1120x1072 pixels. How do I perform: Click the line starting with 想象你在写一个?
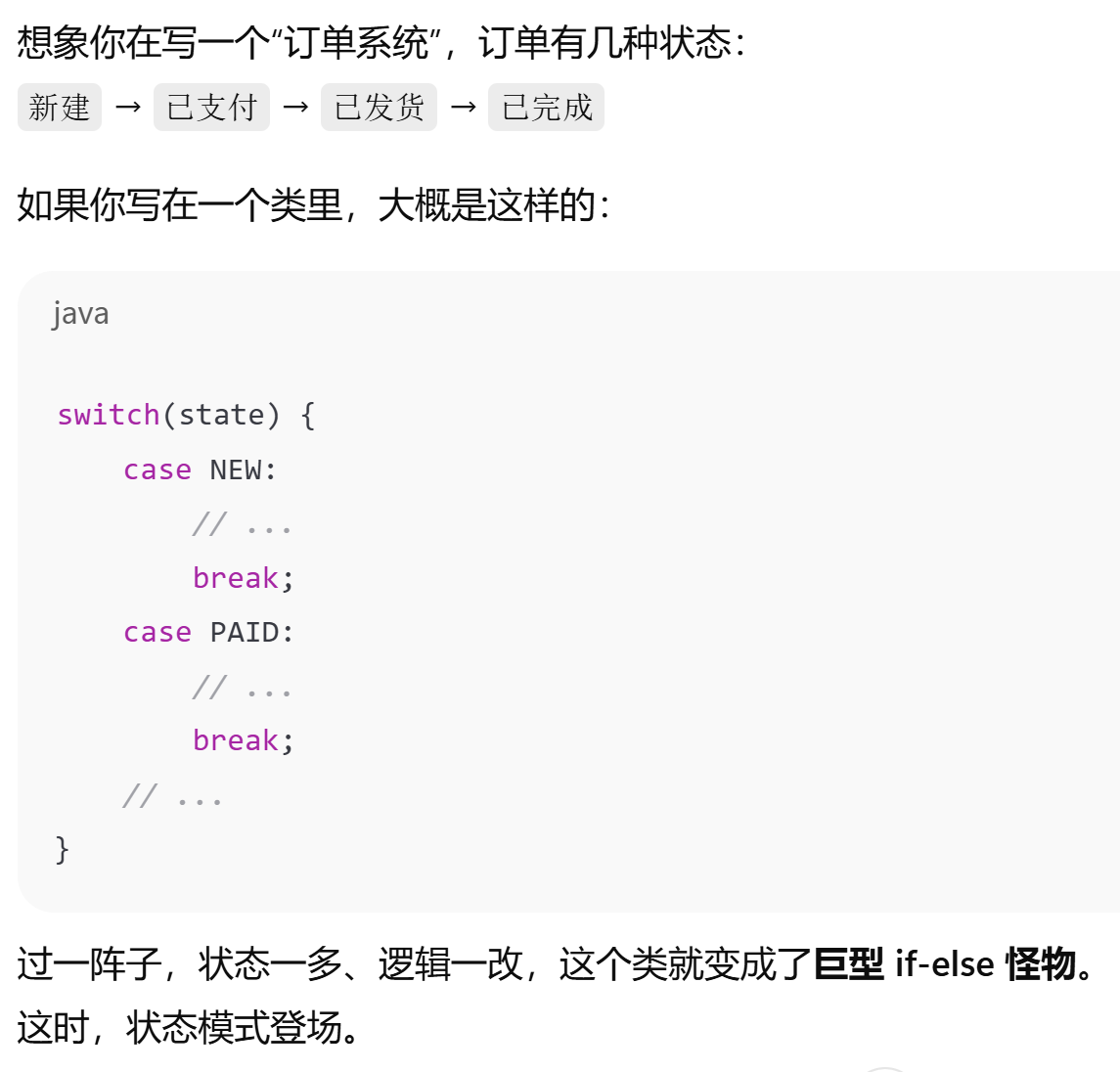coord(381,43)
